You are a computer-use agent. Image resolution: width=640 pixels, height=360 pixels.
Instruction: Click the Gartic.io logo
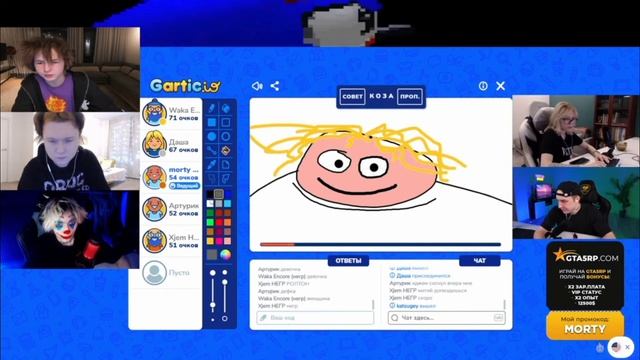pyautogui.click(x=185, y=86)
